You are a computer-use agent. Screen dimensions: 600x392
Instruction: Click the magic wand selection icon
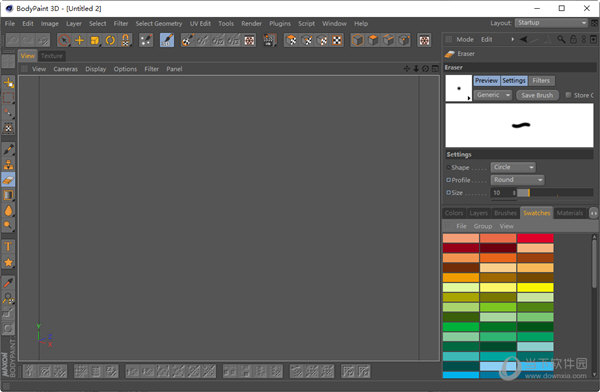[x=8, y=113]
